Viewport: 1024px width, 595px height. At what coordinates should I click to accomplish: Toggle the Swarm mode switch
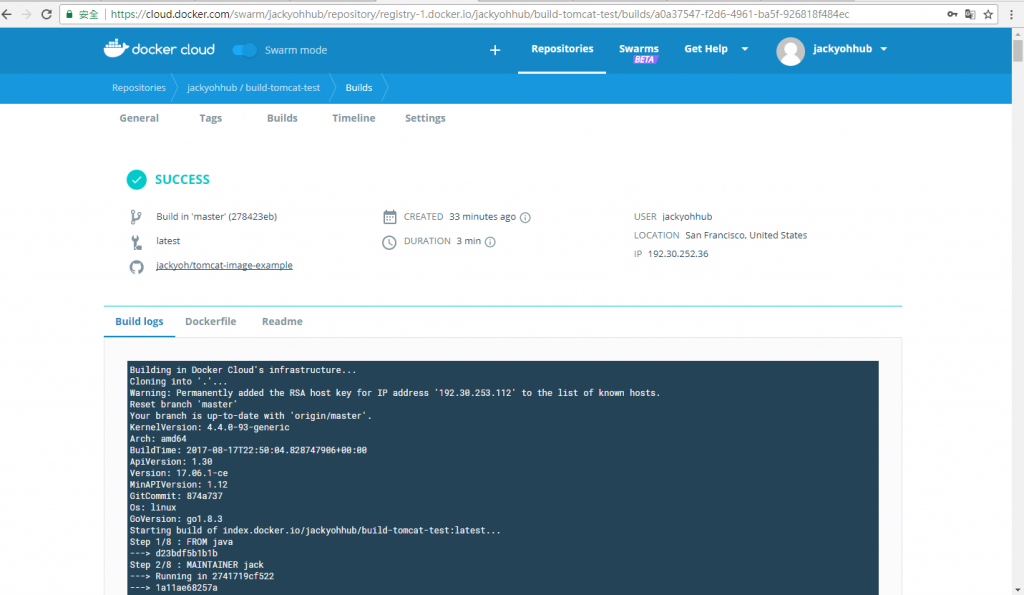pos(244,50)
